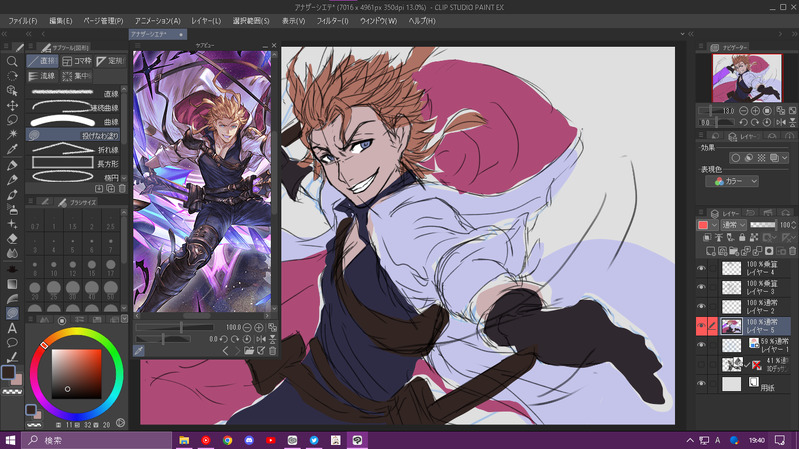
Task: Select the magnifier zoom tool
Action: click(12, 61)
